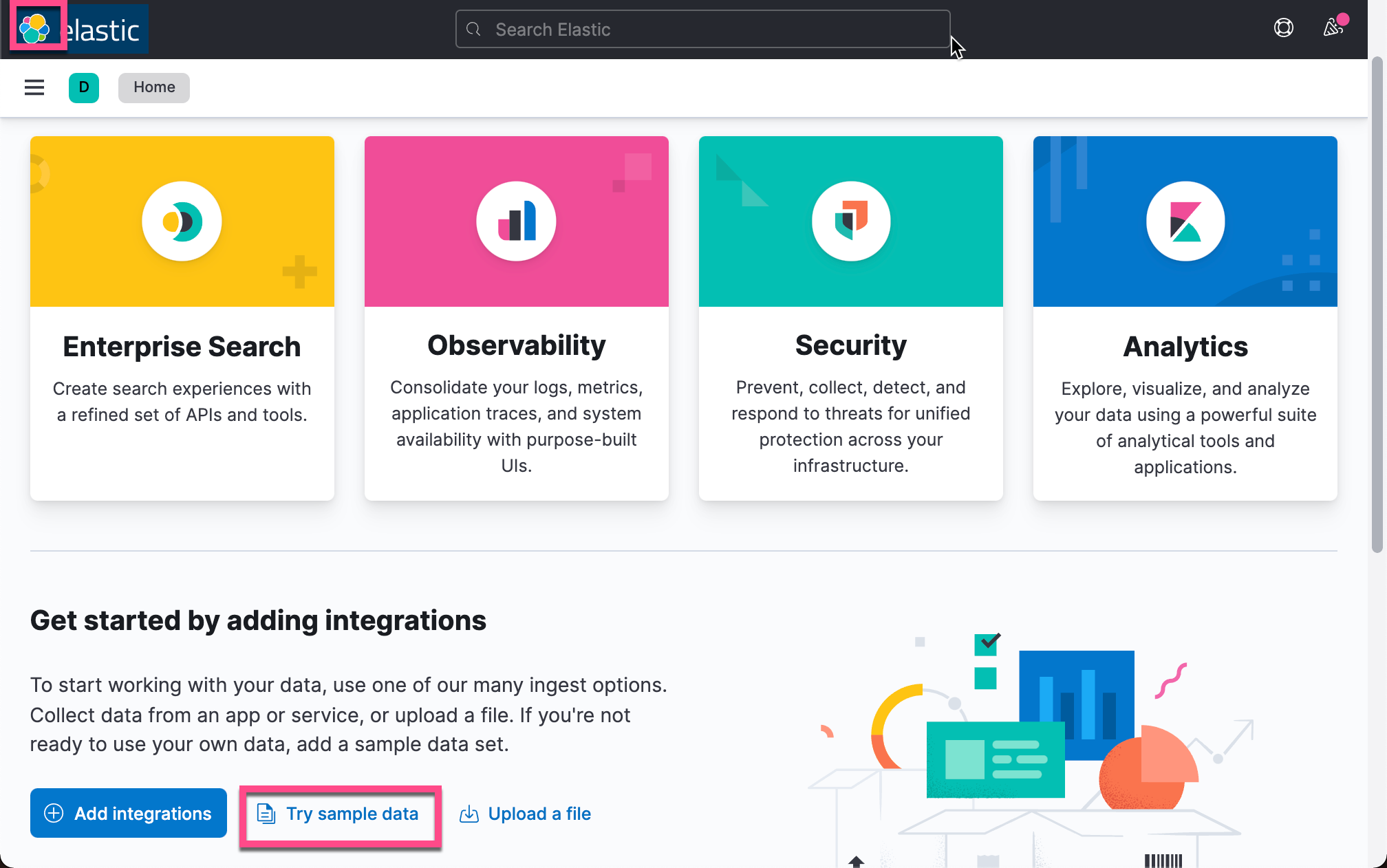The height and width of the screenshot is (868, 1387).
Task: Click the search magnifier in the search bar
Action: [x=473, y=29]
